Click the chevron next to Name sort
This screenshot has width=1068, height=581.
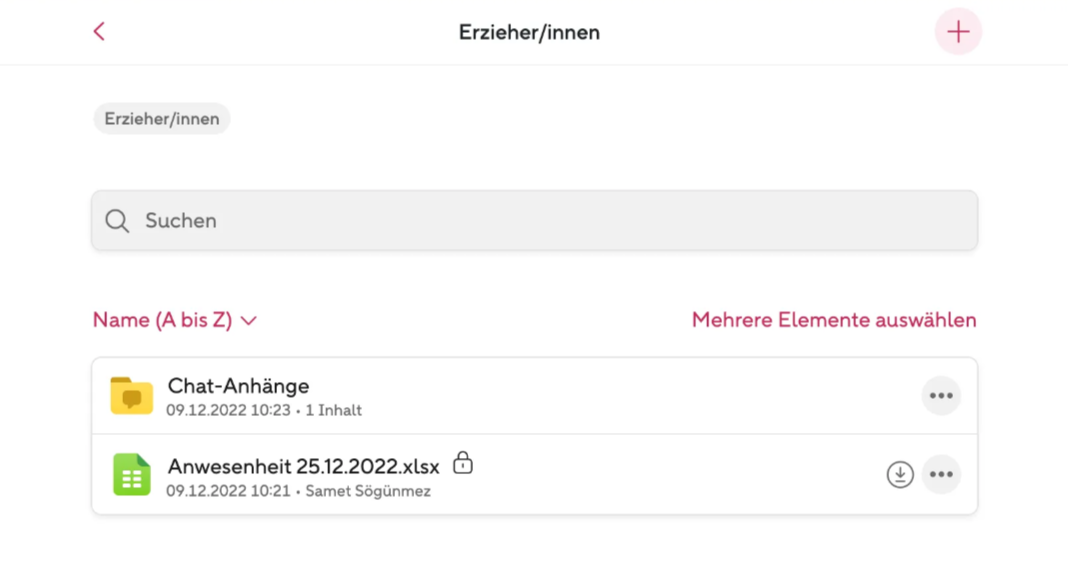click(x=249, y=321)
